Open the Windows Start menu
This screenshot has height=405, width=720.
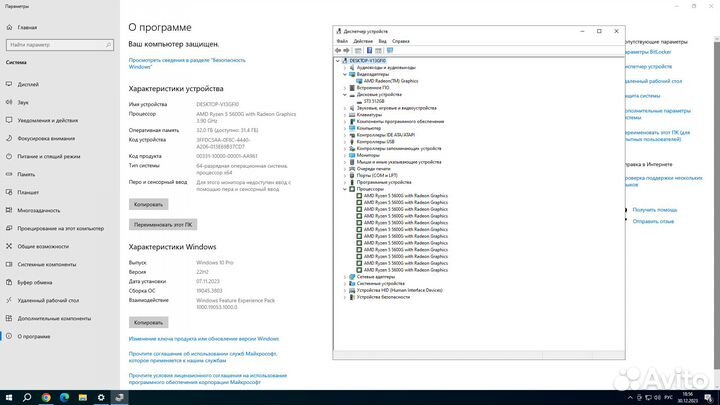[9, 398]
